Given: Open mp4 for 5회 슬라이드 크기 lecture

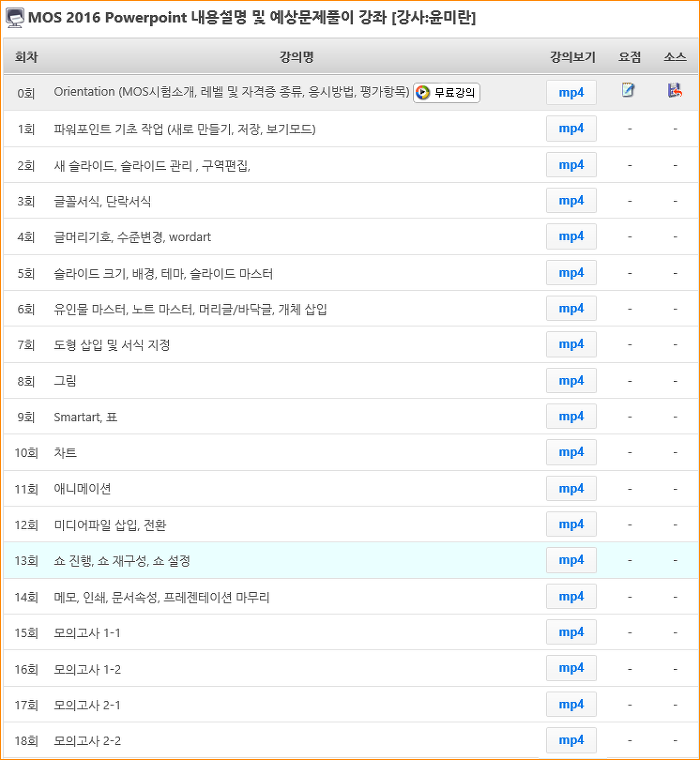Looking at the screenshot, I should coord(571,273).
